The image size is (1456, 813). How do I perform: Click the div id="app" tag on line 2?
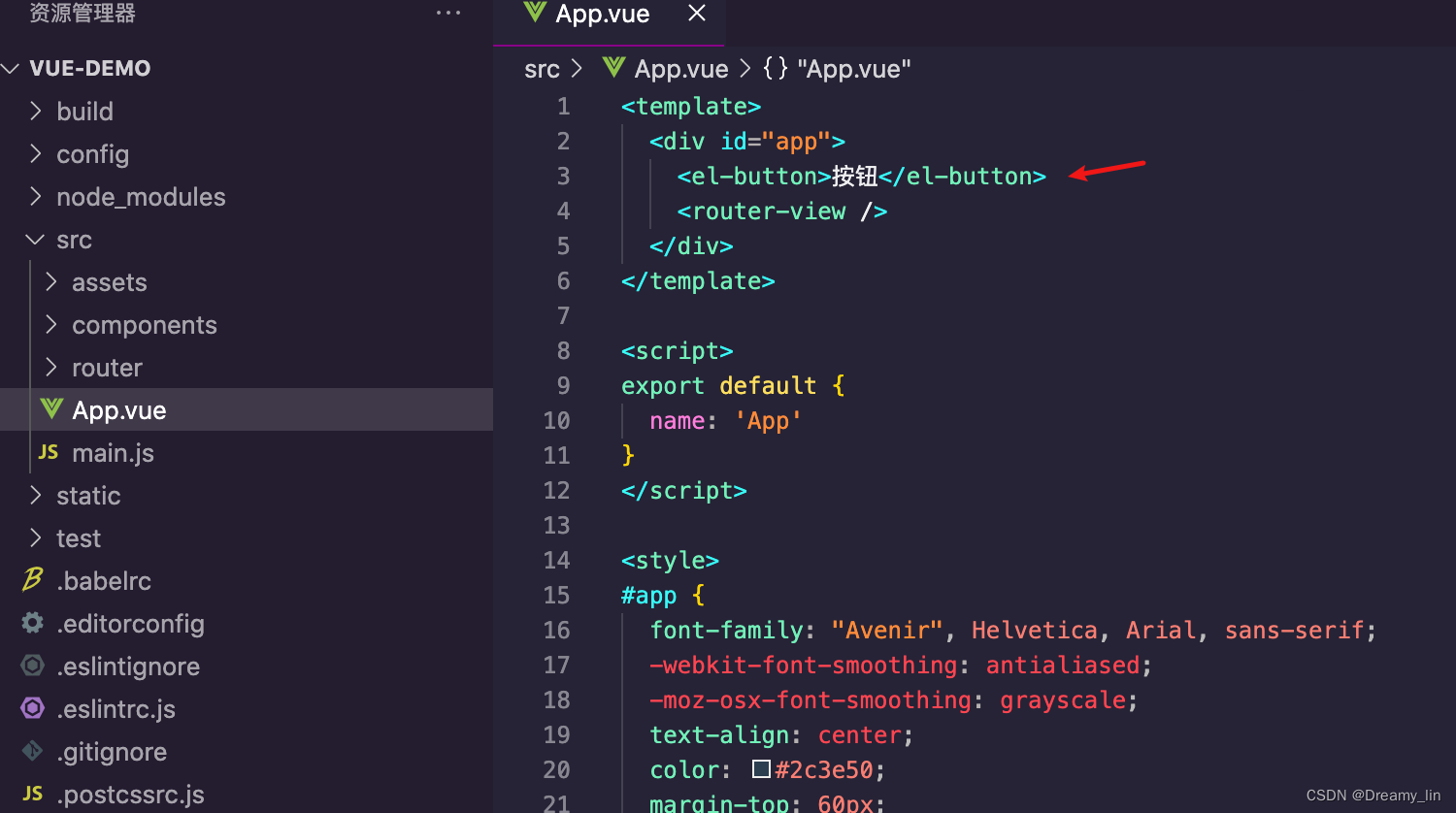(x=747, y=141)
